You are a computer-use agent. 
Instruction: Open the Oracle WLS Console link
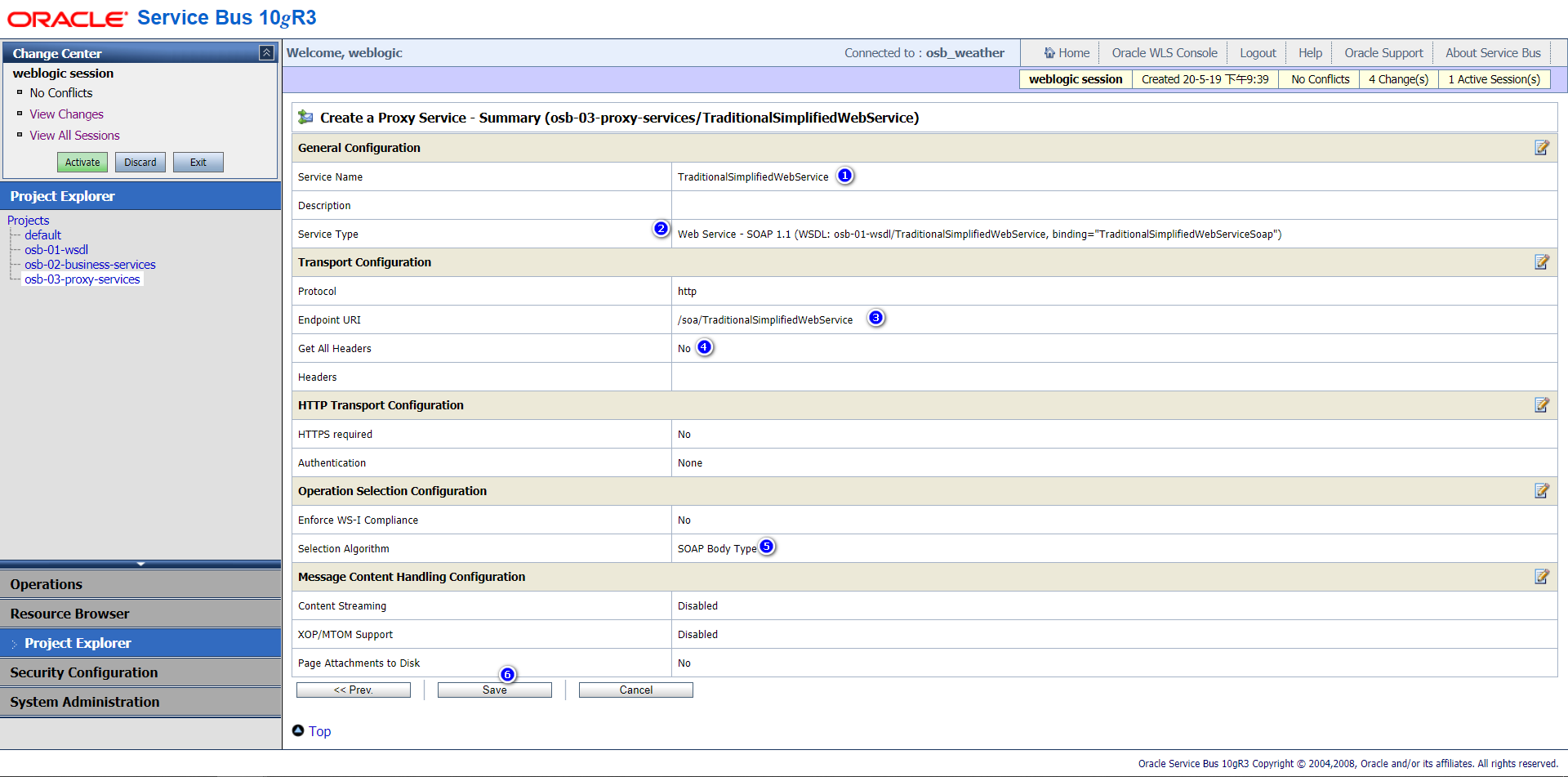pos(1165,53)
